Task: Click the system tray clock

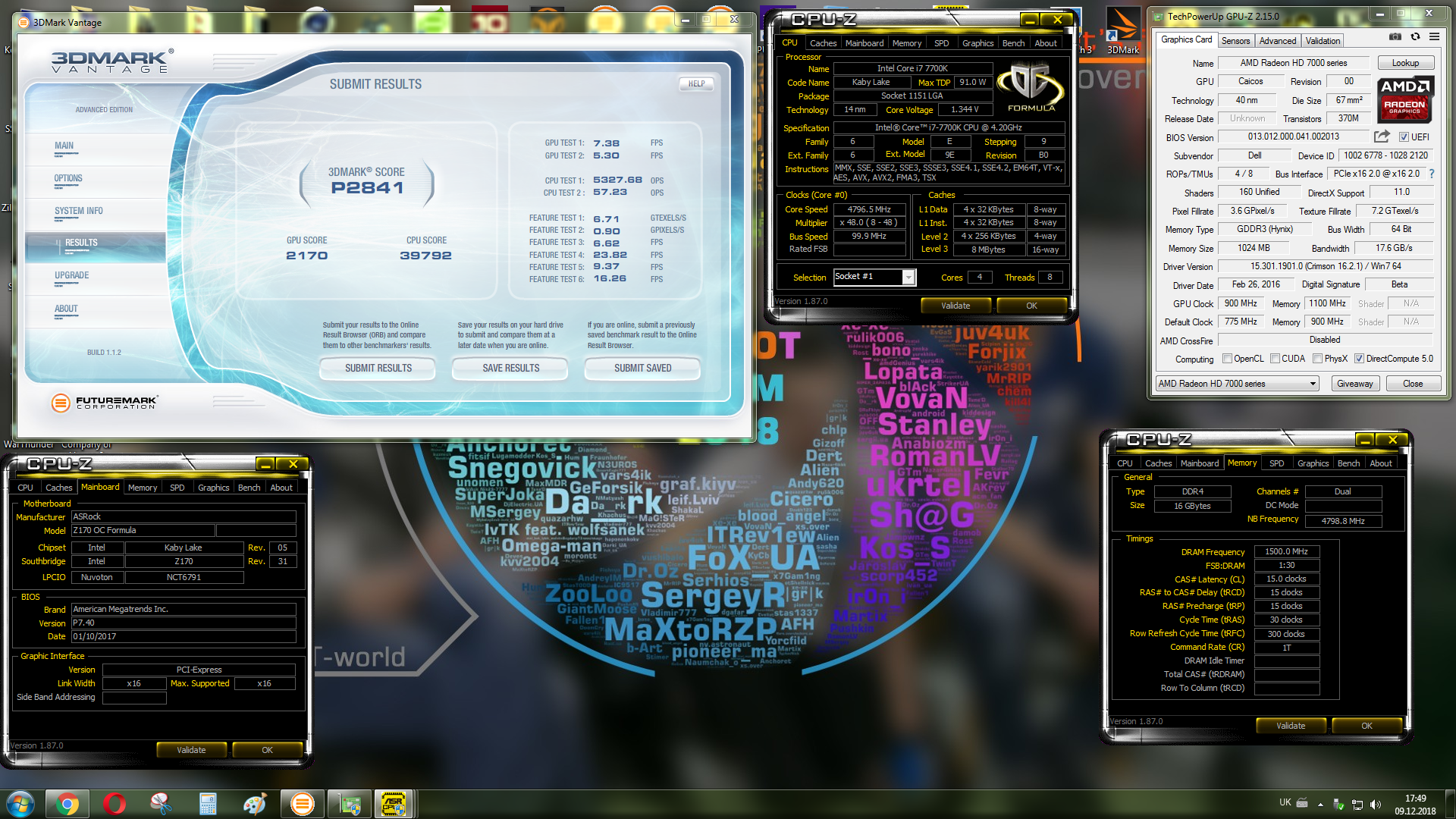Action: 1415,804
